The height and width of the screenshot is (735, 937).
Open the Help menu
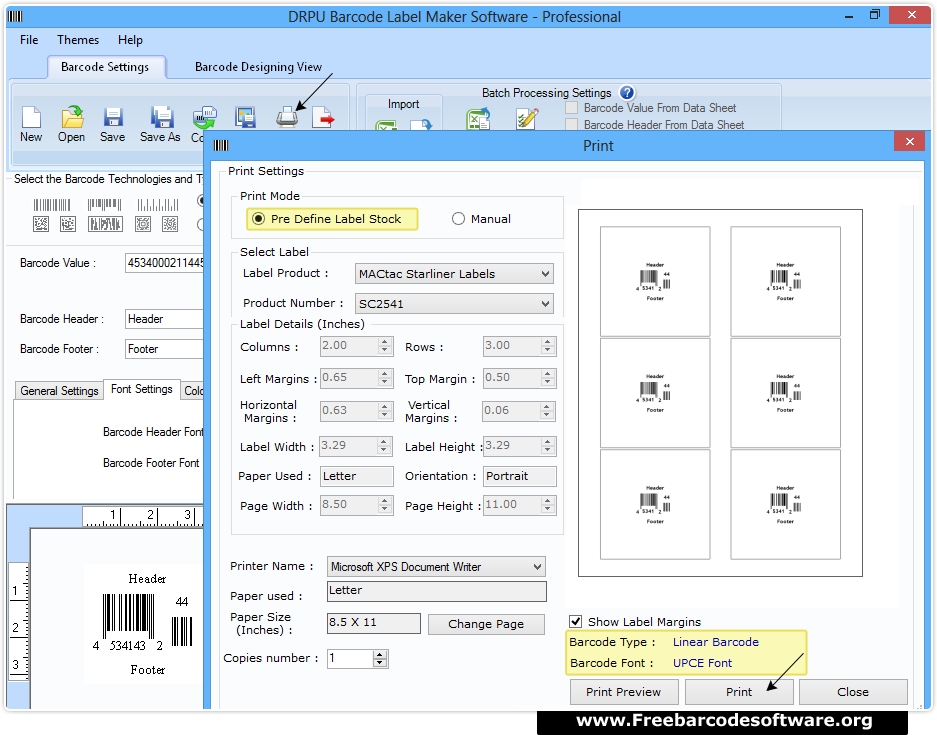point(130,40)
